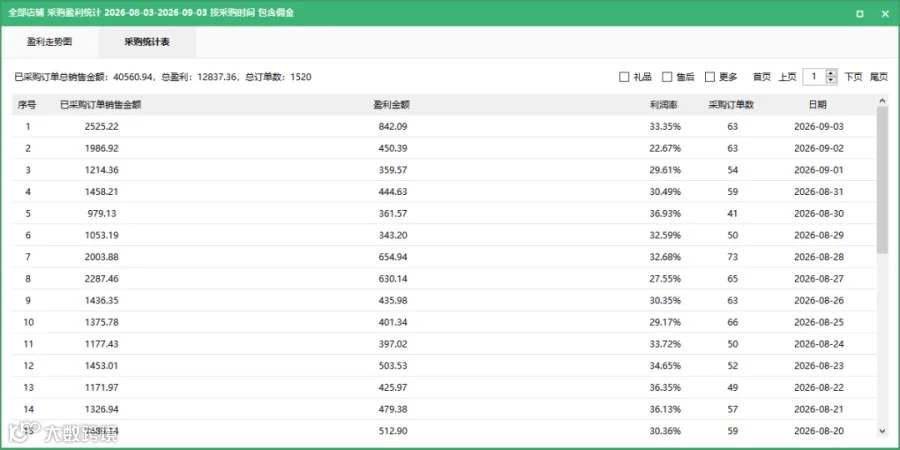The image size is (900, 450).
Task: Go to 首页 first page
Action: [x=762, y=77]
